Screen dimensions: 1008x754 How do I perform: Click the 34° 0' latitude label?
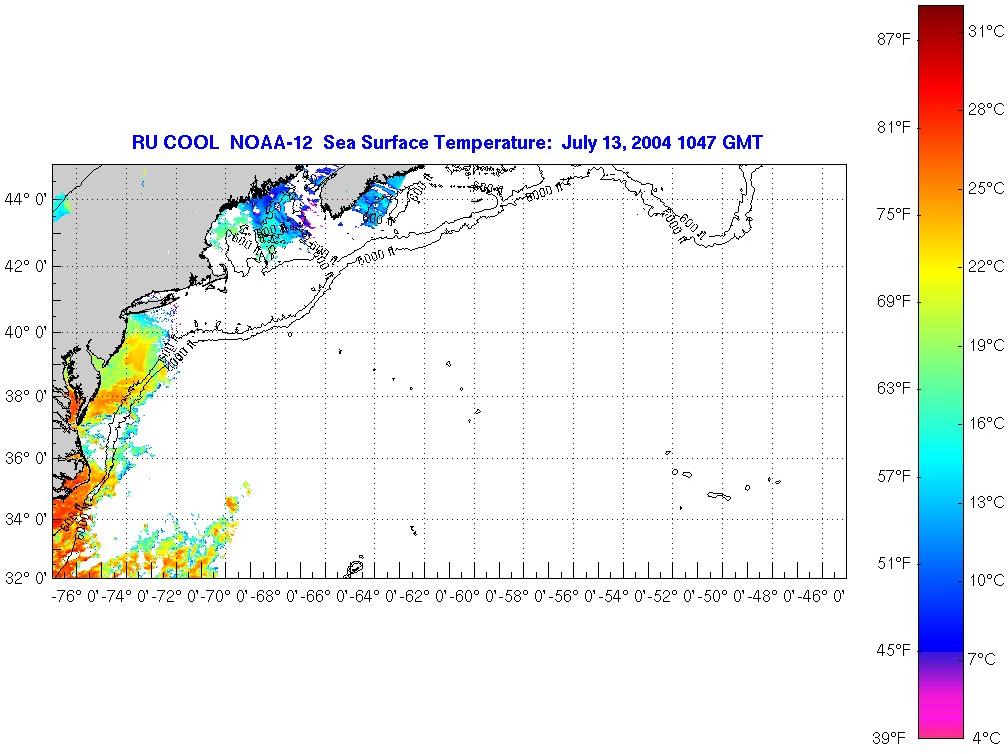26,519
